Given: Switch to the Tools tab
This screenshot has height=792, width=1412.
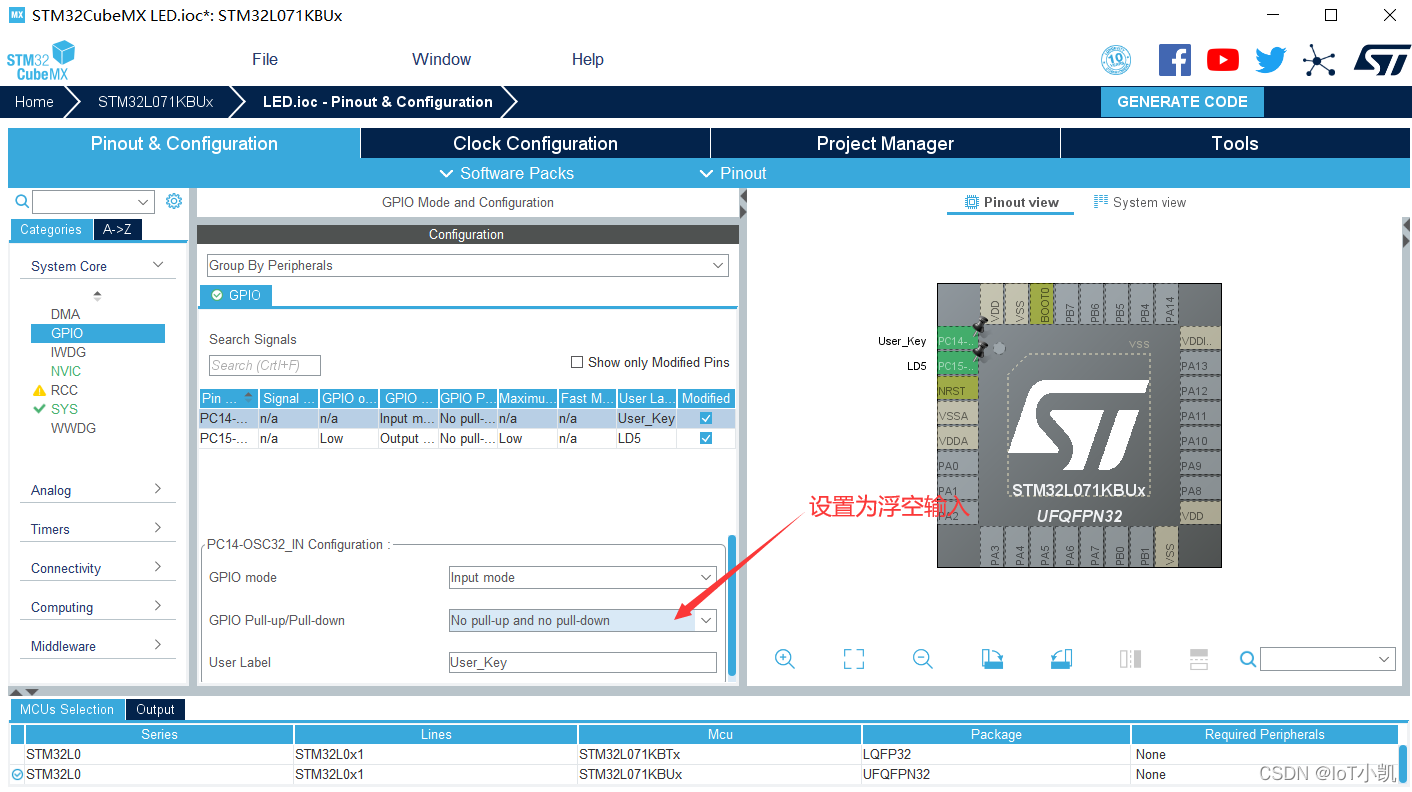Looking at the screenshot, I should coord(1235,143).
